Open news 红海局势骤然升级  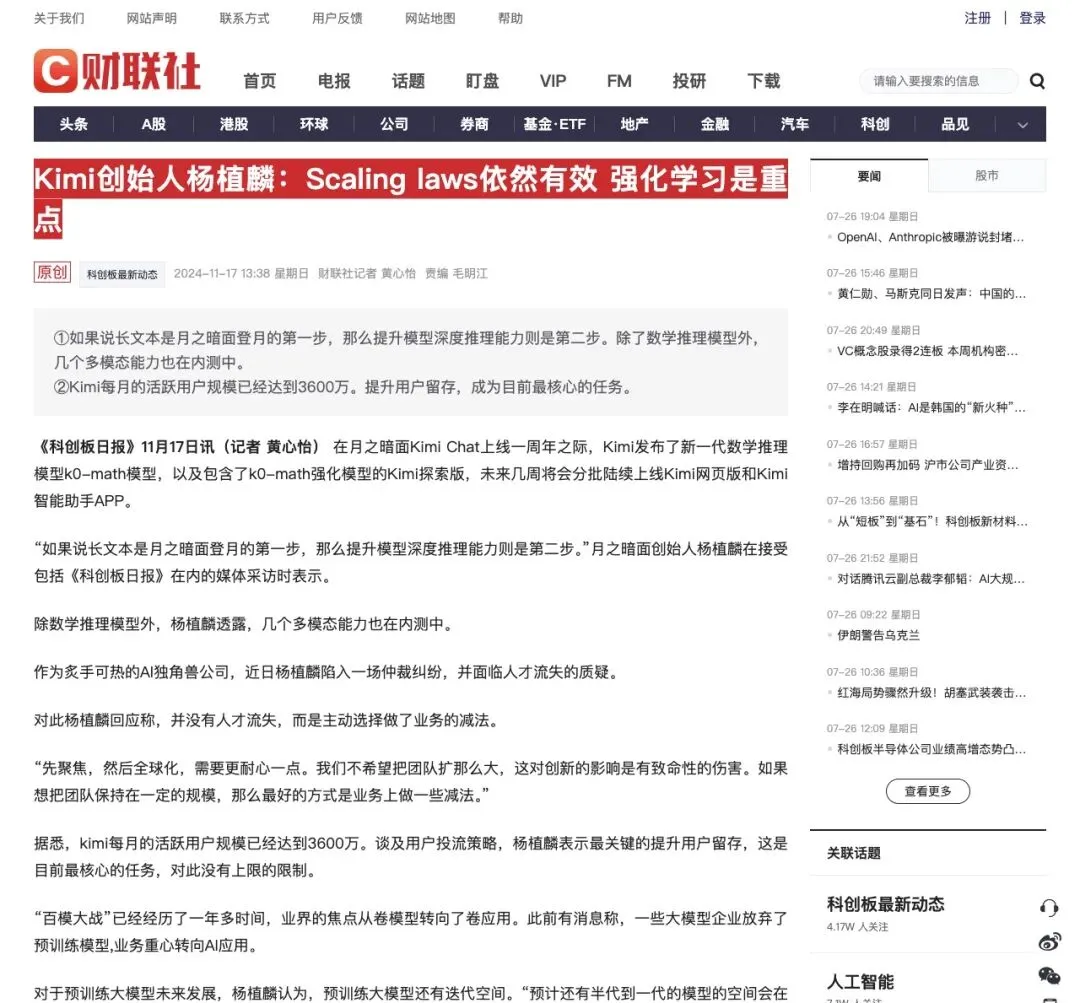[x=931, y=692]
